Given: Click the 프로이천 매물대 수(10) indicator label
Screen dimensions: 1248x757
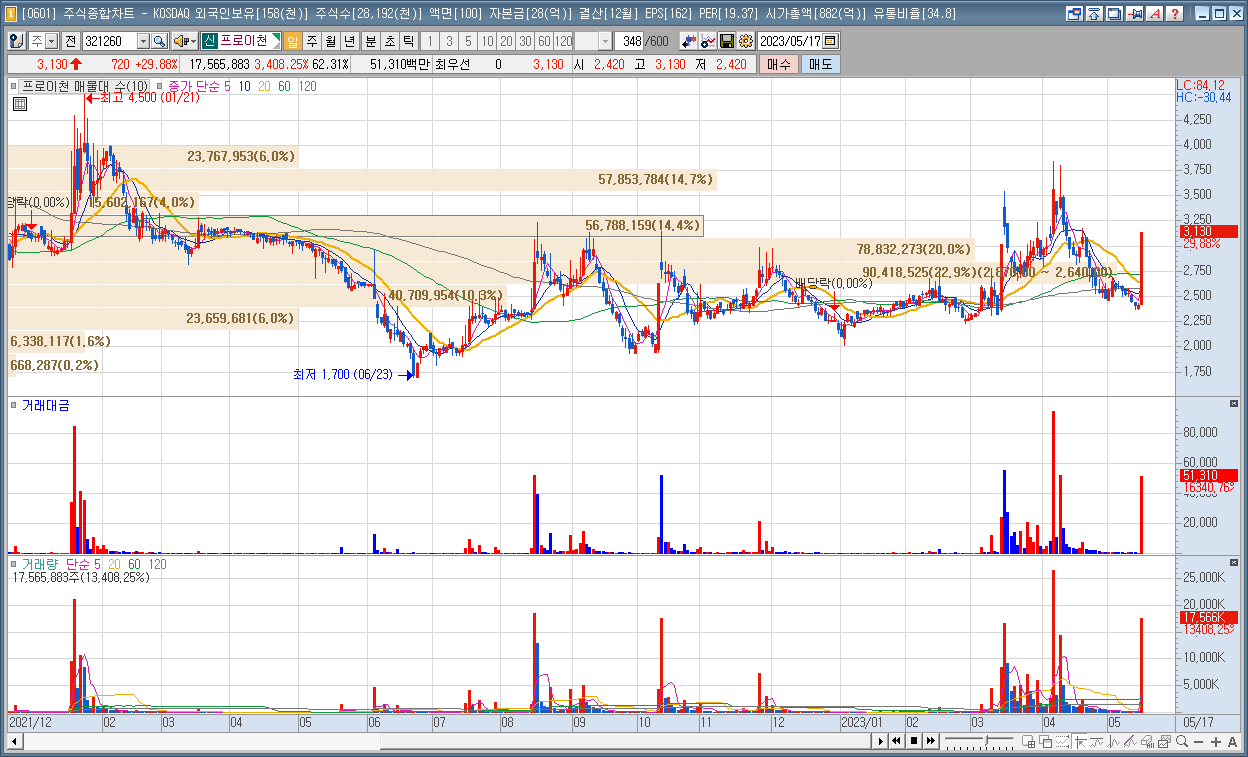Looking at the screenshot, I should 85,87.
